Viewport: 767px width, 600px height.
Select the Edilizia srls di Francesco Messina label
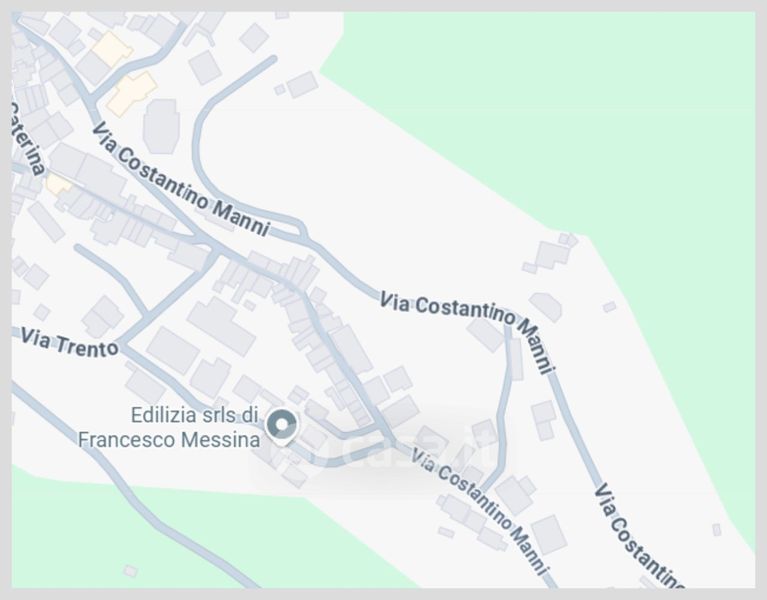pyautogui.click(x=169, y=428)
